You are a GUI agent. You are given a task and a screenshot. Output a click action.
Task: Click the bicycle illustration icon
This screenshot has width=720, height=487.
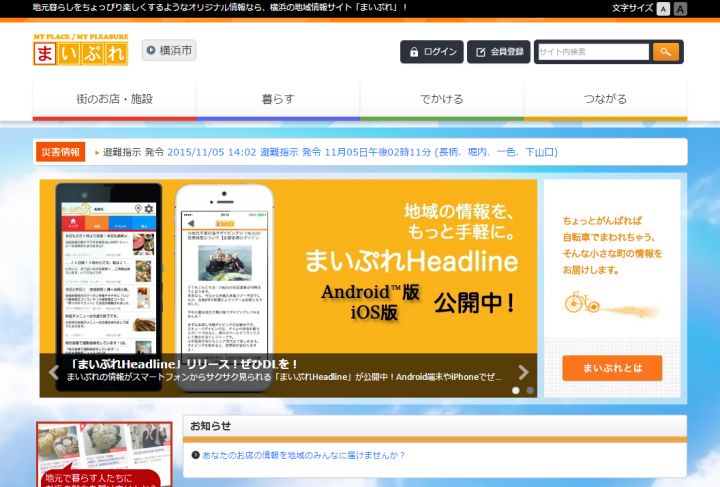click(582, 302)
